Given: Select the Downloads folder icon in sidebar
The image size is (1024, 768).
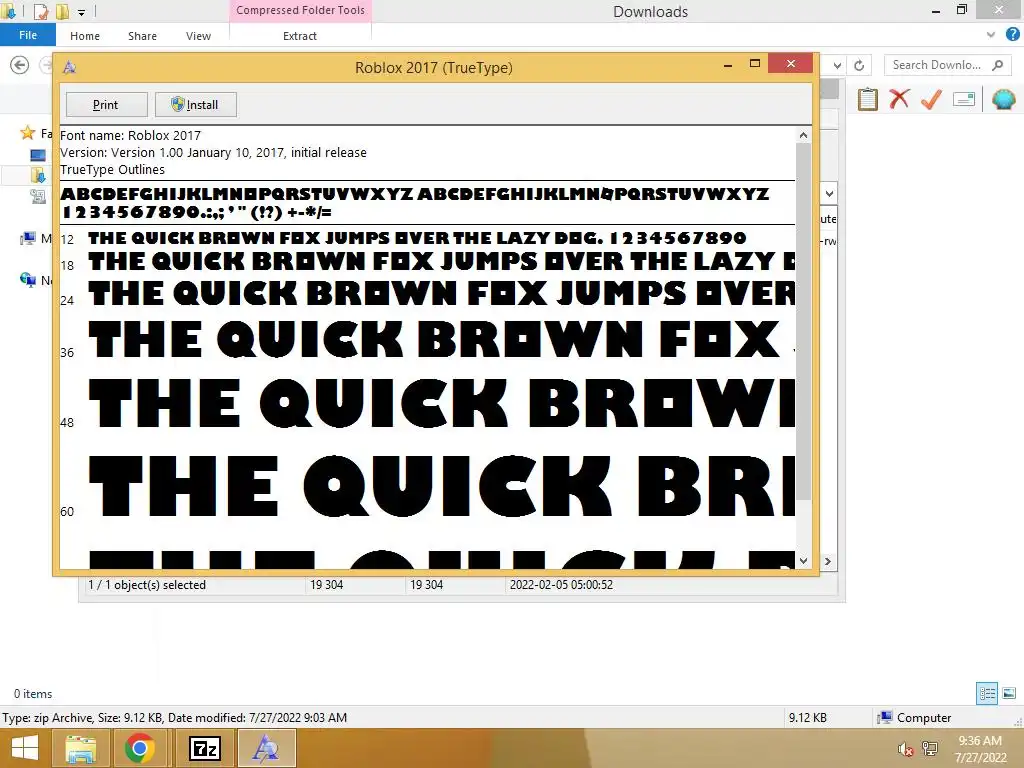Looking at the screenshot, I should tap(38, 175).
